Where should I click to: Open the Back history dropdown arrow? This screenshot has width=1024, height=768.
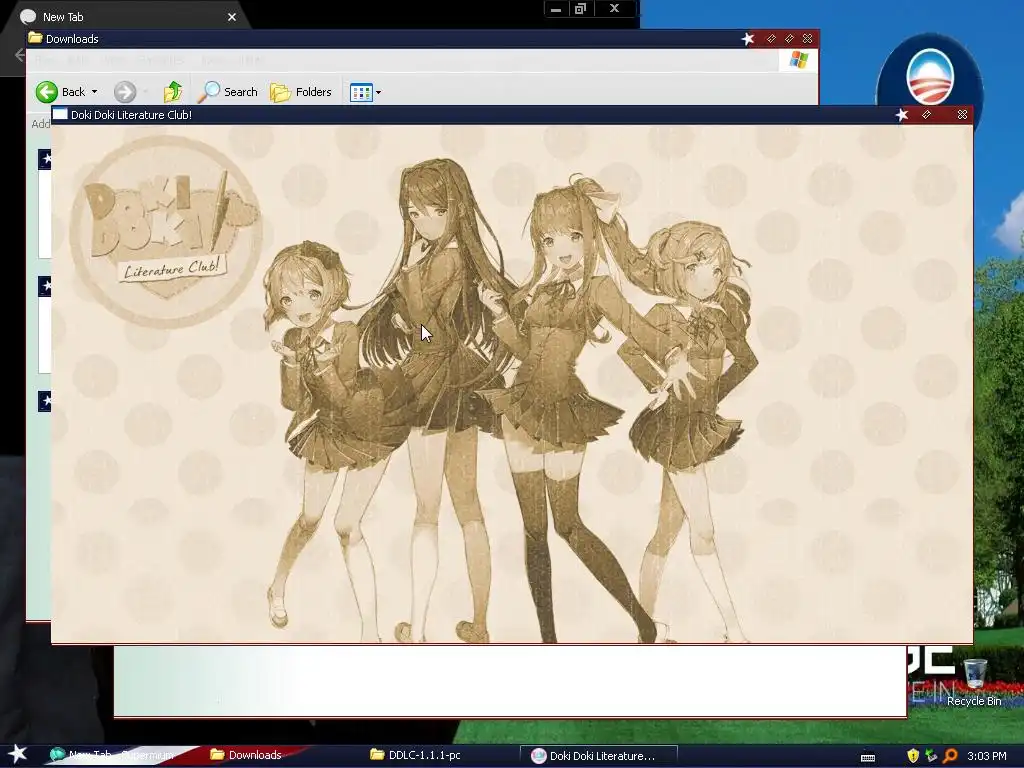pos(94,92)
